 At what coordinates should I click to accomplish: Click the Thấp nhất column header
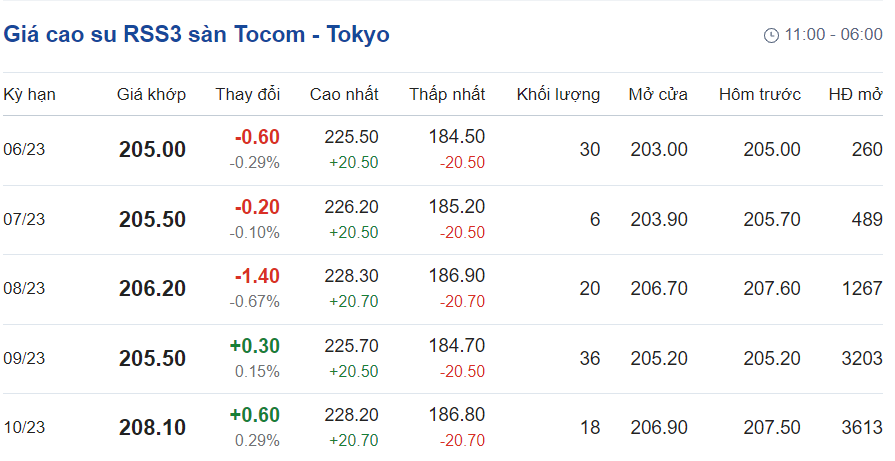pos(447,95)
